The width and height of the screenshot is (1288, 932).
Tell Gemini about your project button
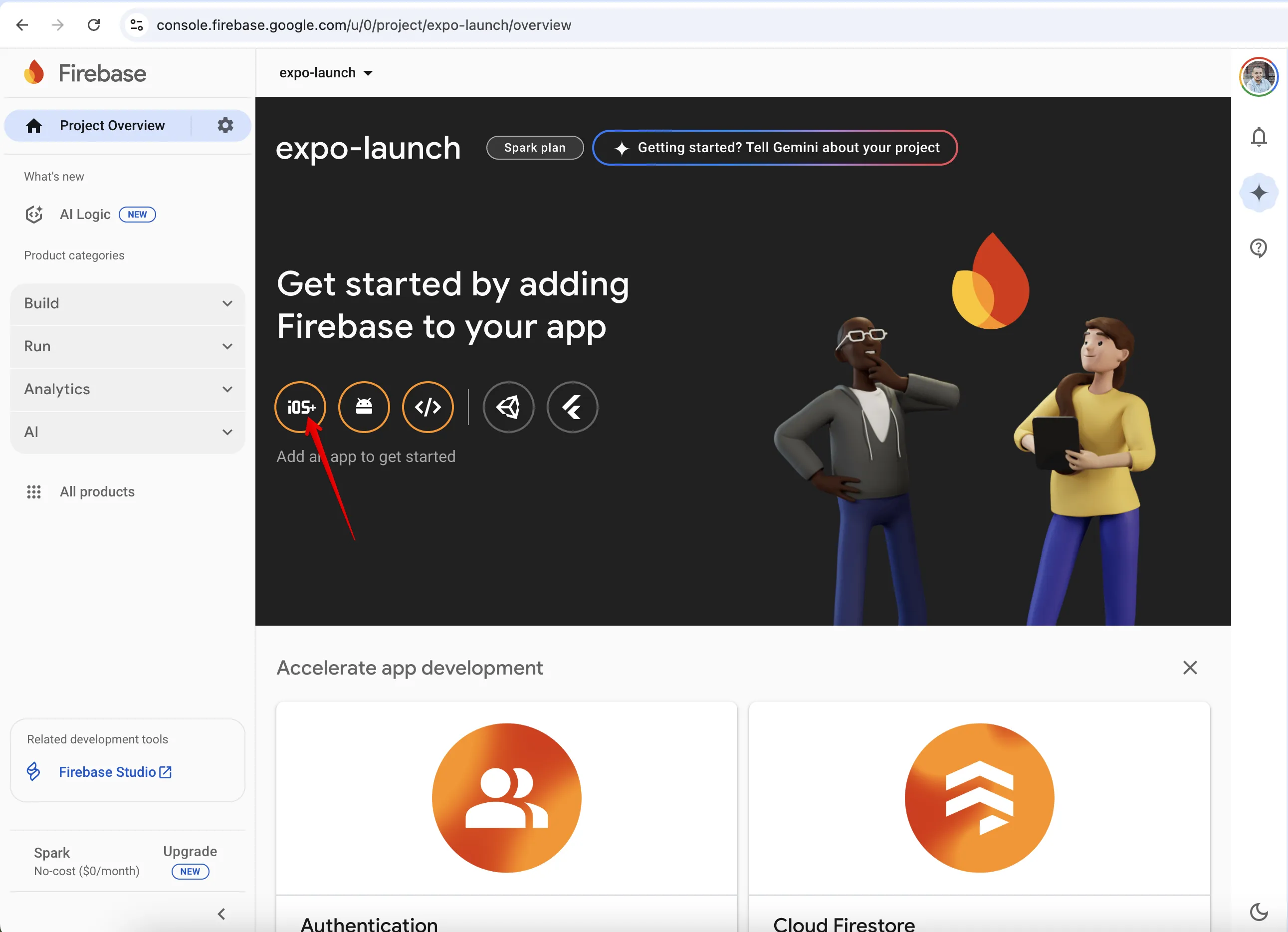pyautogui.click(x=775, y=148)
